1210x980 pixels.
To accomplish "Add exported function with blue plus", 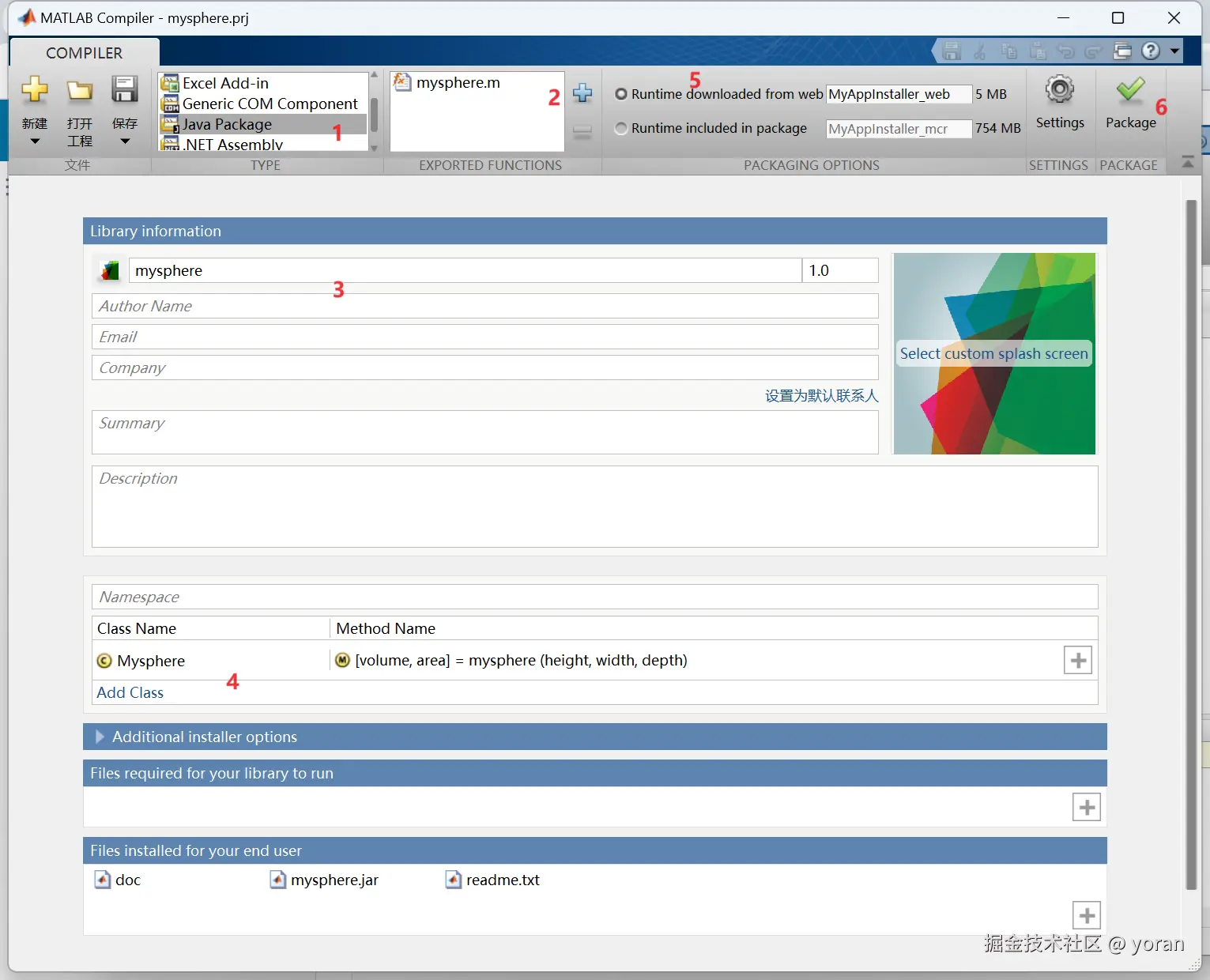I will (582, 92).
